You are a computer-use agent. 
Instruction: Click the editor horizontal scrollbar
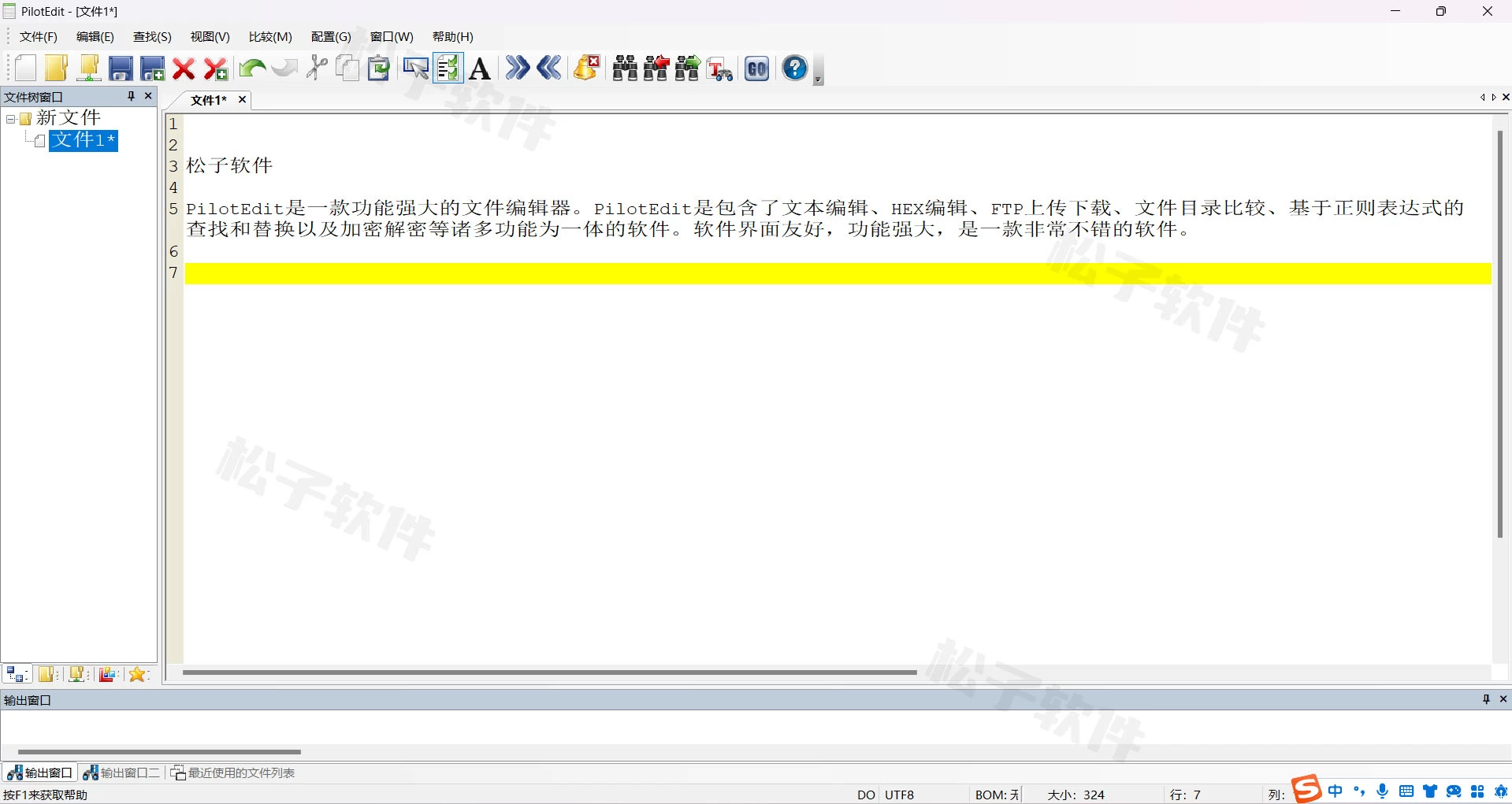coord(550,672)
